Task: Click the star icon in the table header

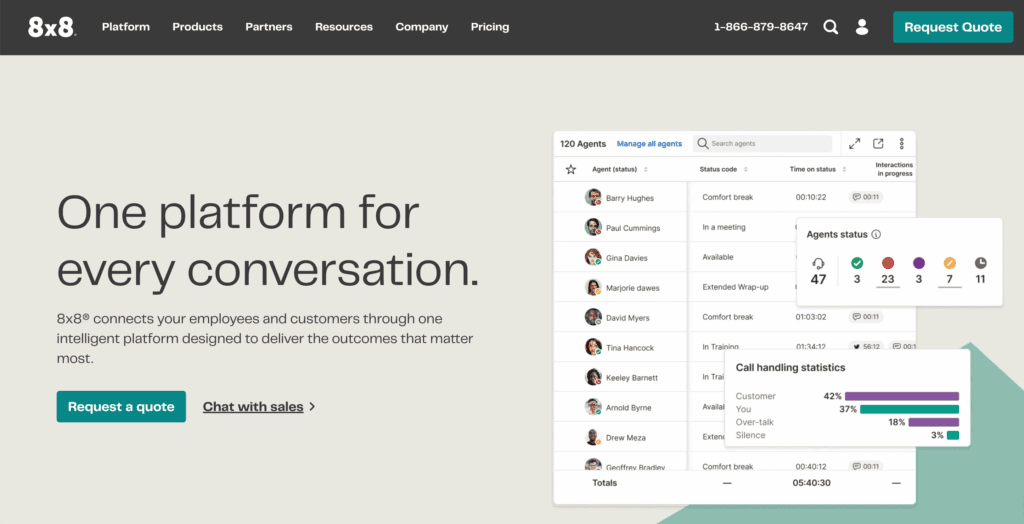Action: click(x=571, y=170)
